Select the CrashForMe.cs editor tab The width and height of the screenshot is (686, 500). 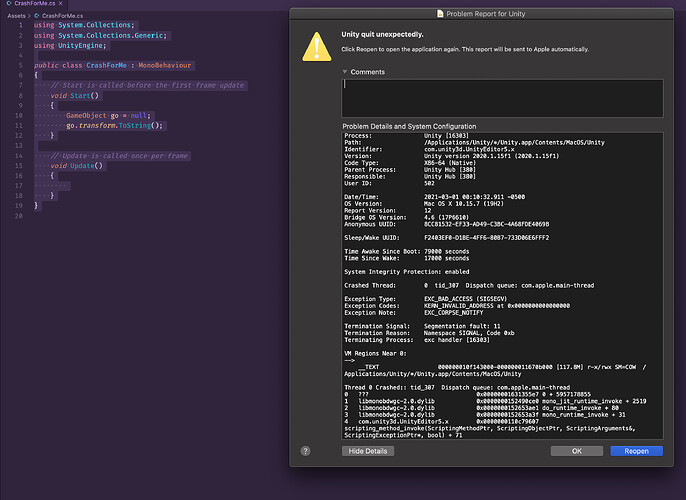[35, 3]
